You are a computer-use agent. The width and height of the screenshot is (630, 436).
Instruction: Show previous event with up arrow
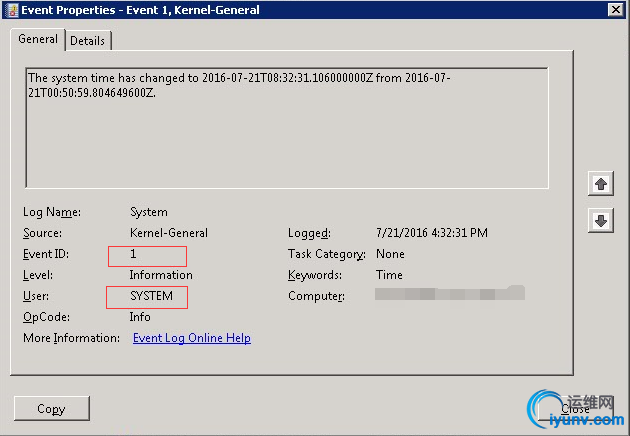click(x=601, y=184)
